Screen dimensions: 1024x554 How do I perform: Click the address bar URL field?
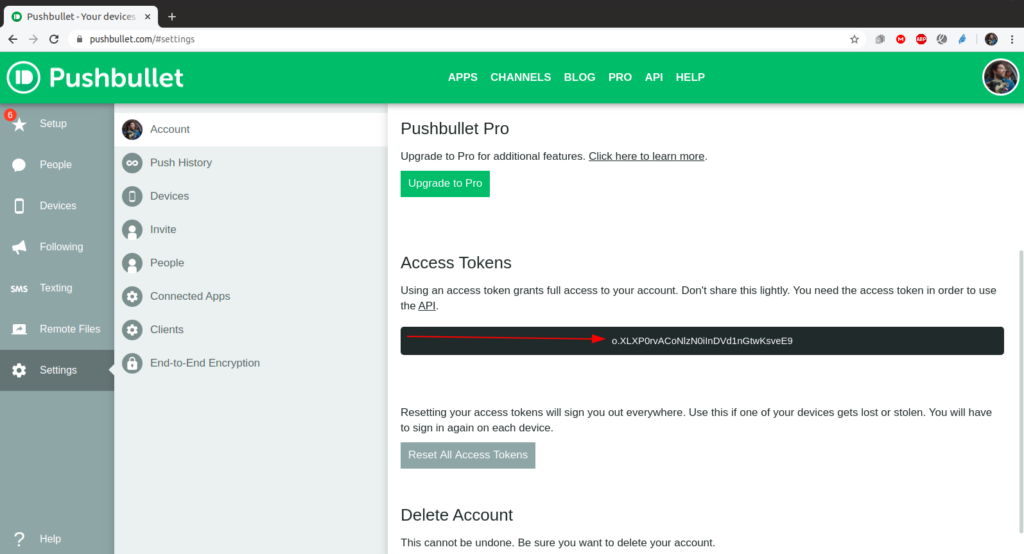[x=457, y=39]
